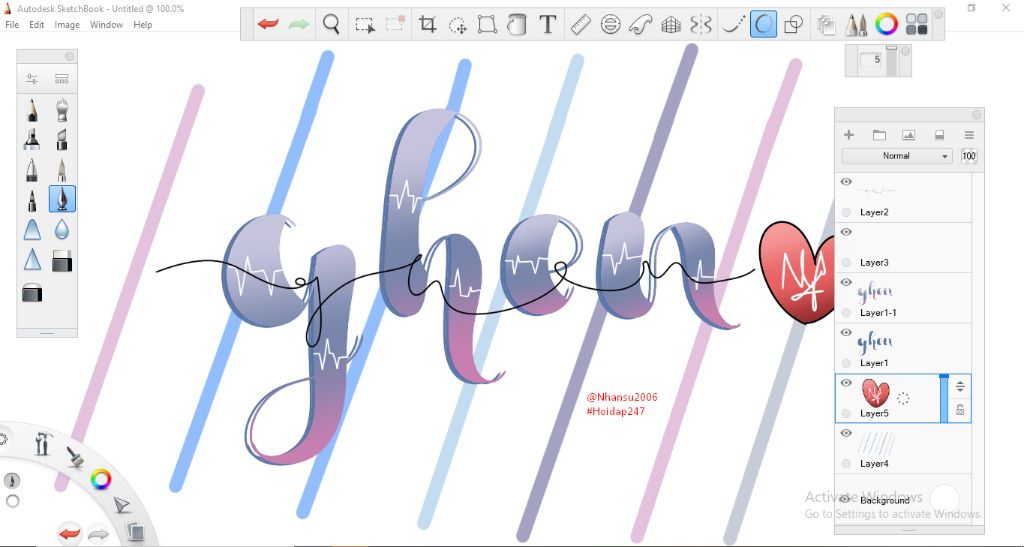Screen dimensions: 1024x547
Task: Add a new layer with plus icon
Action: (x=849, y=135)
